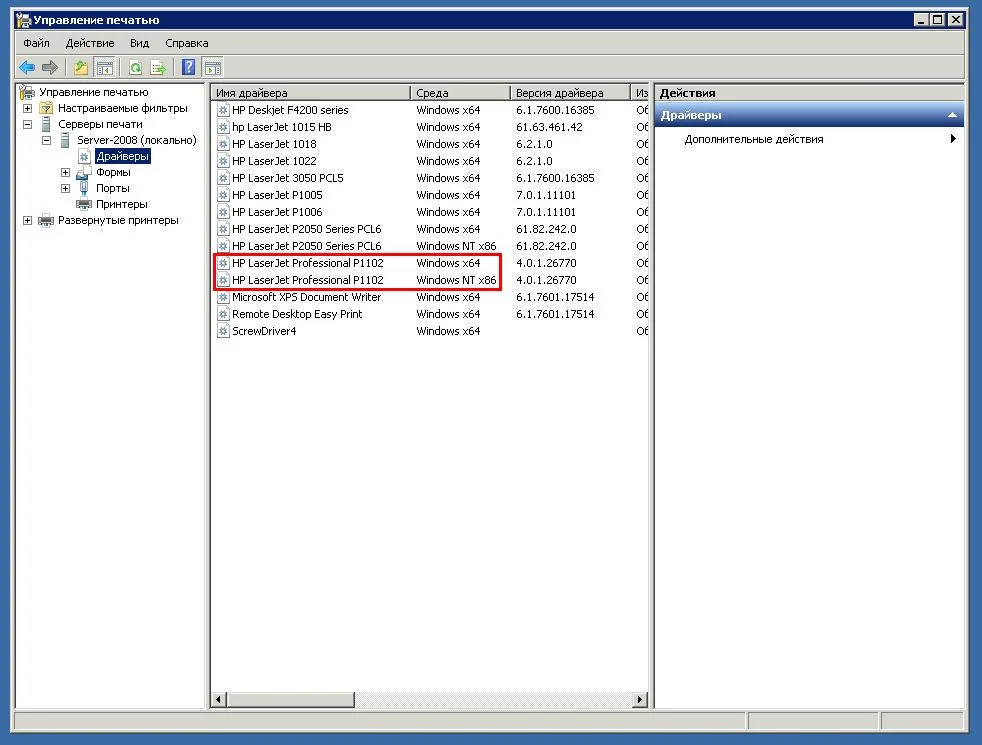The width and height of the screenshot is (982, 745).
Task: Click the window's title bar system icon
Action: 23,20
